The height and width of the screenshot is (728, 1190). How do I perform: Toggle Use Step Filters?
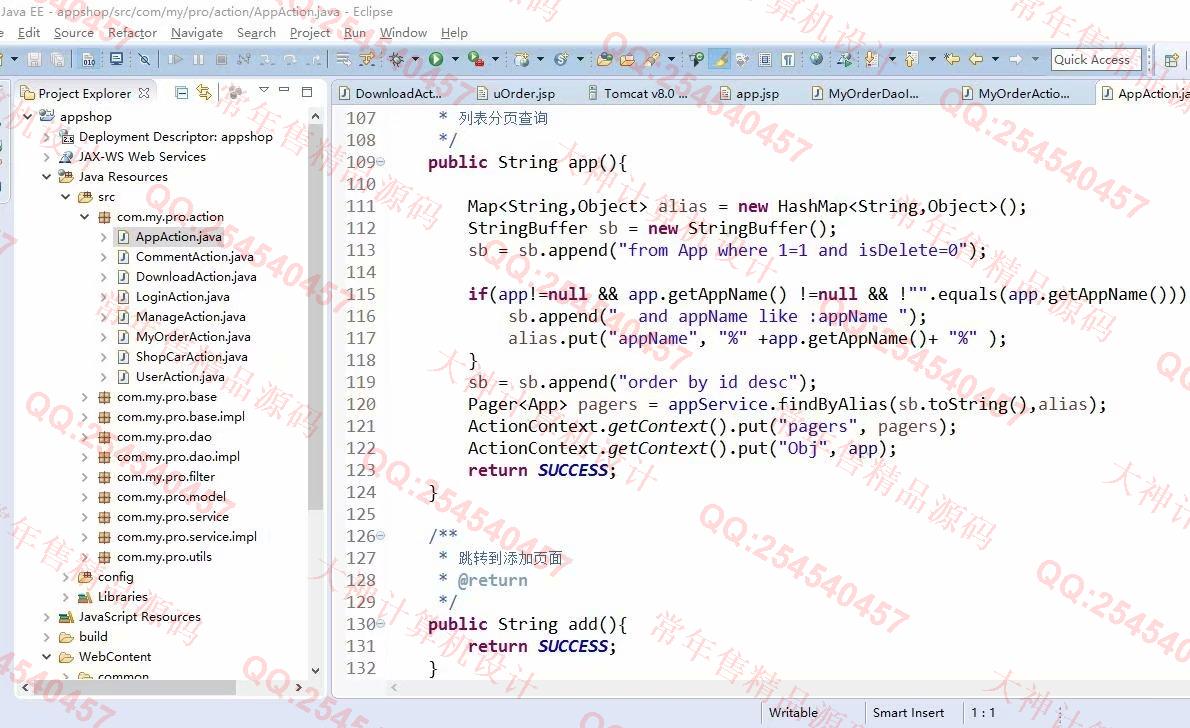[366, 59]
